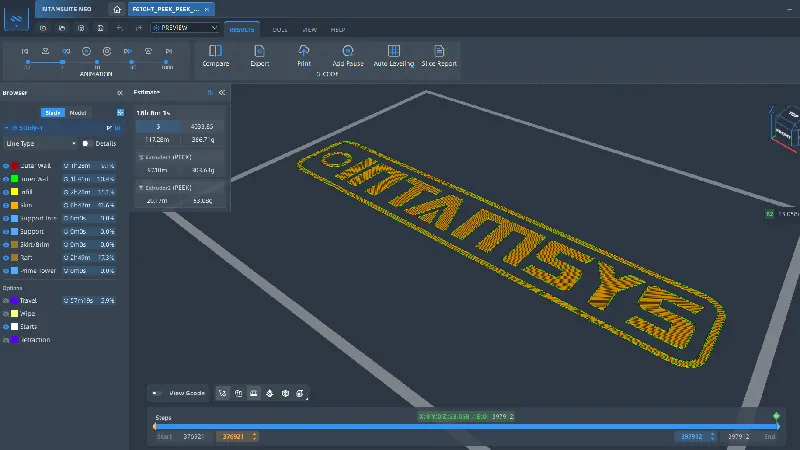Click the undo arrow in toolbar
The height and width of the screenshot is (450, 800).
pyautogui.click(x=119, y=28)
